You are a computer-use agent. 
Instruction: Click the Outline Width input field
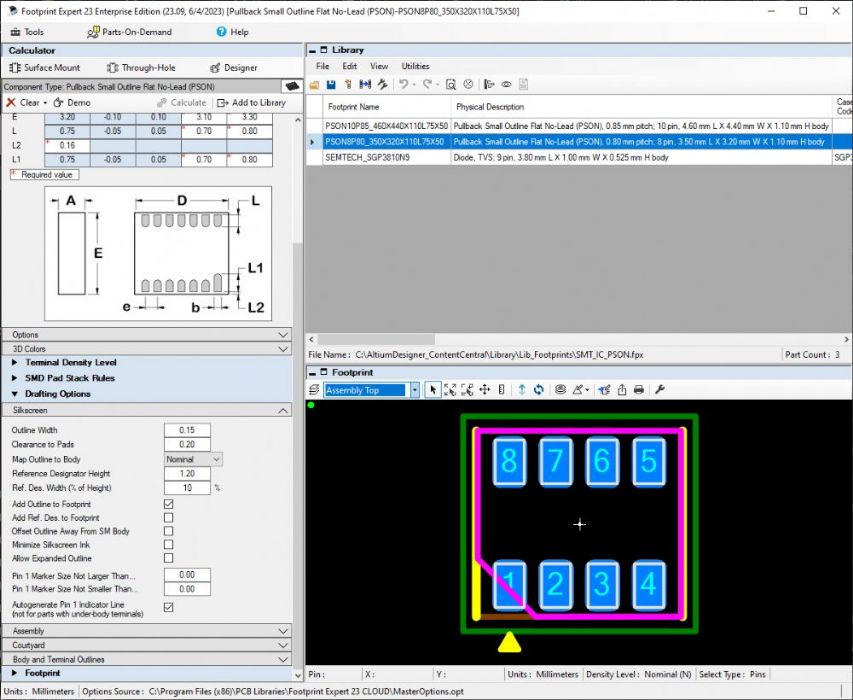(187, 430)
